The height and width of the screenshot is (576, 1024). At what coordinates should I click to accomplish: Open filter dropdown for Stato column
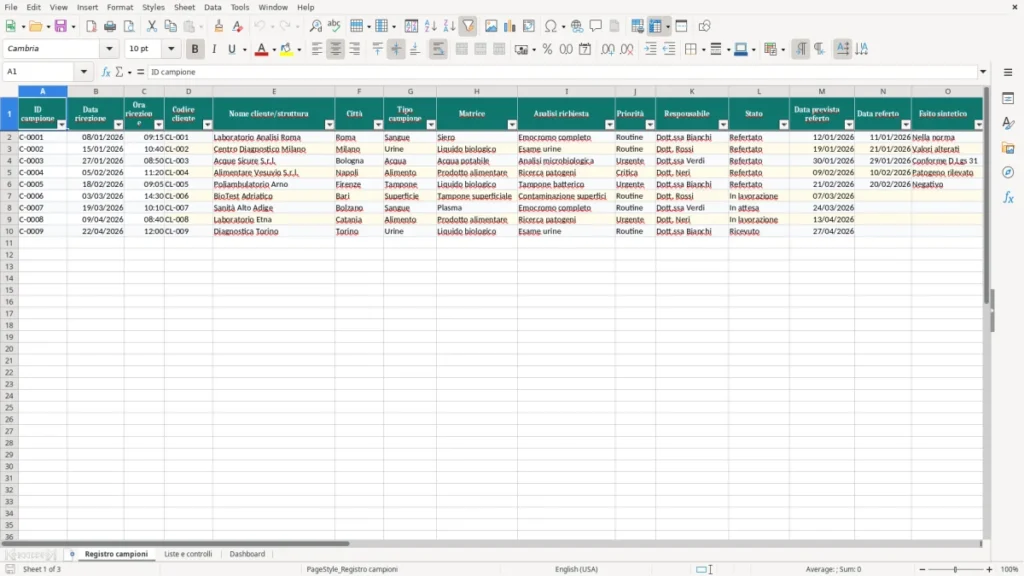[784, 125]
